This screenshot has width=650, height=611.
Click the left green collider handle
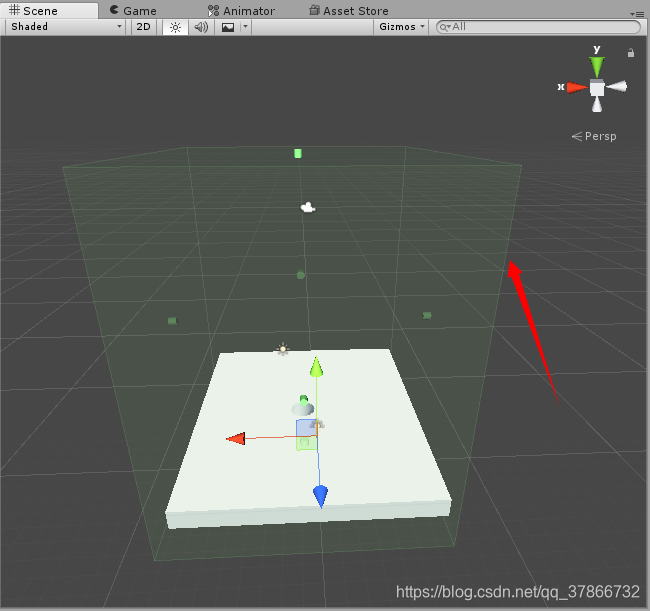pyautogui.click(x=172, y=320)
